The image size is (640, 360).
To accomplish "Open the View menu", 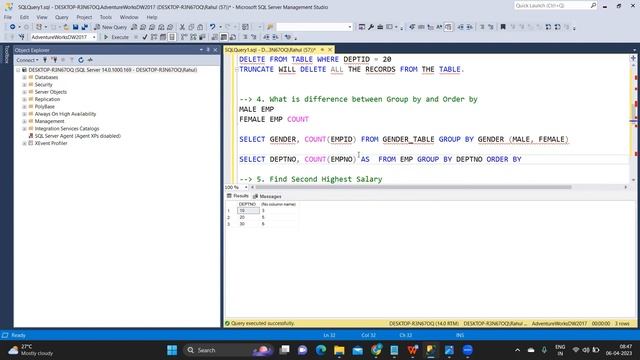I will 42,17.
